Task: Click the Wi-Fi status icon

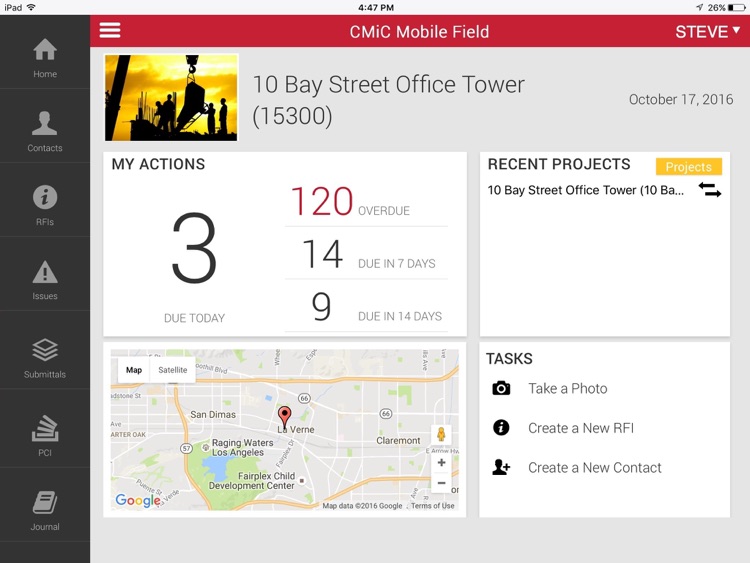Action: click(x=32, y=7)
